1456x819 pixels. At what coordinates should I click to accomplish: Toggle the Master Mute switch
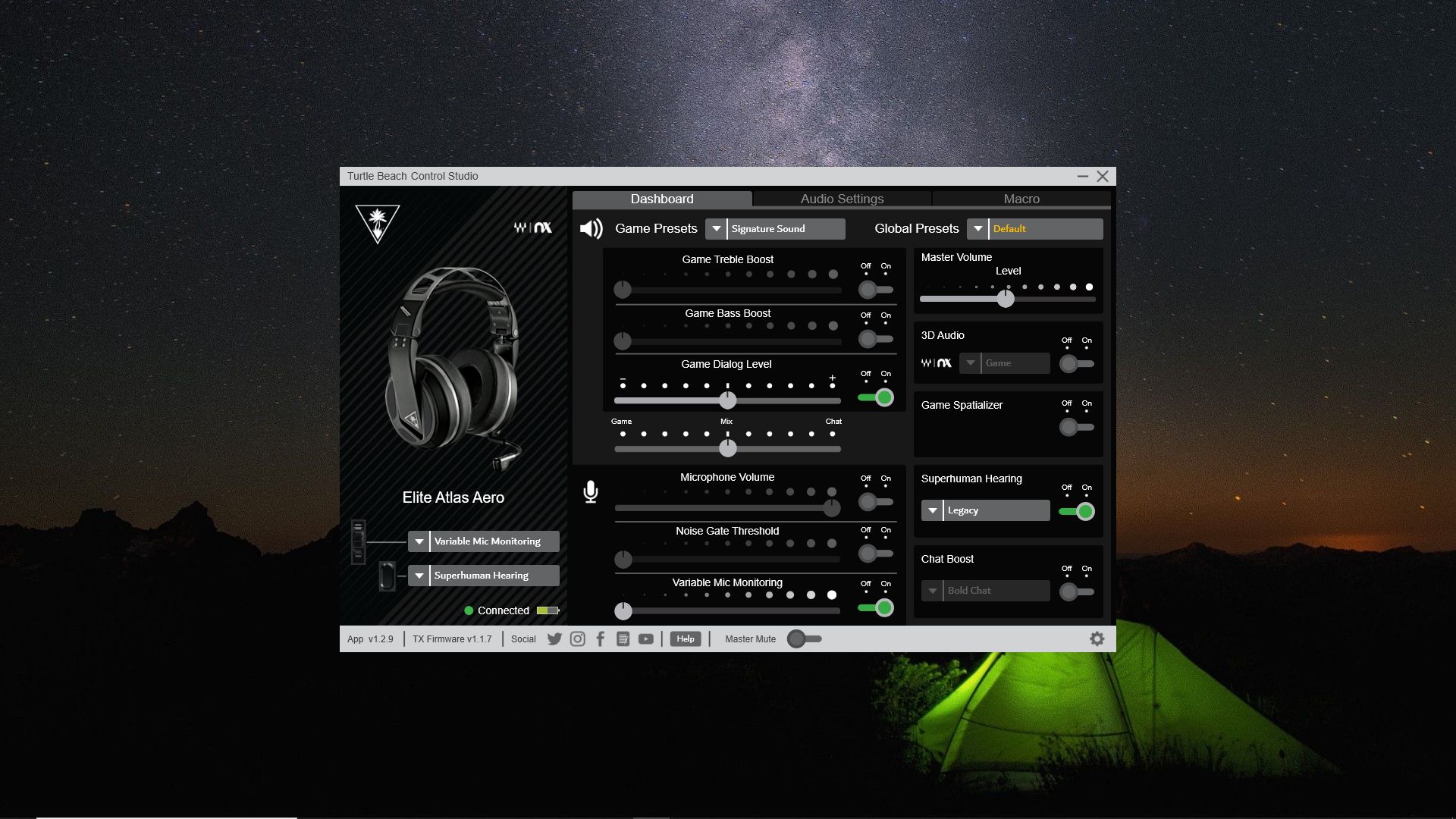[804, 639]
